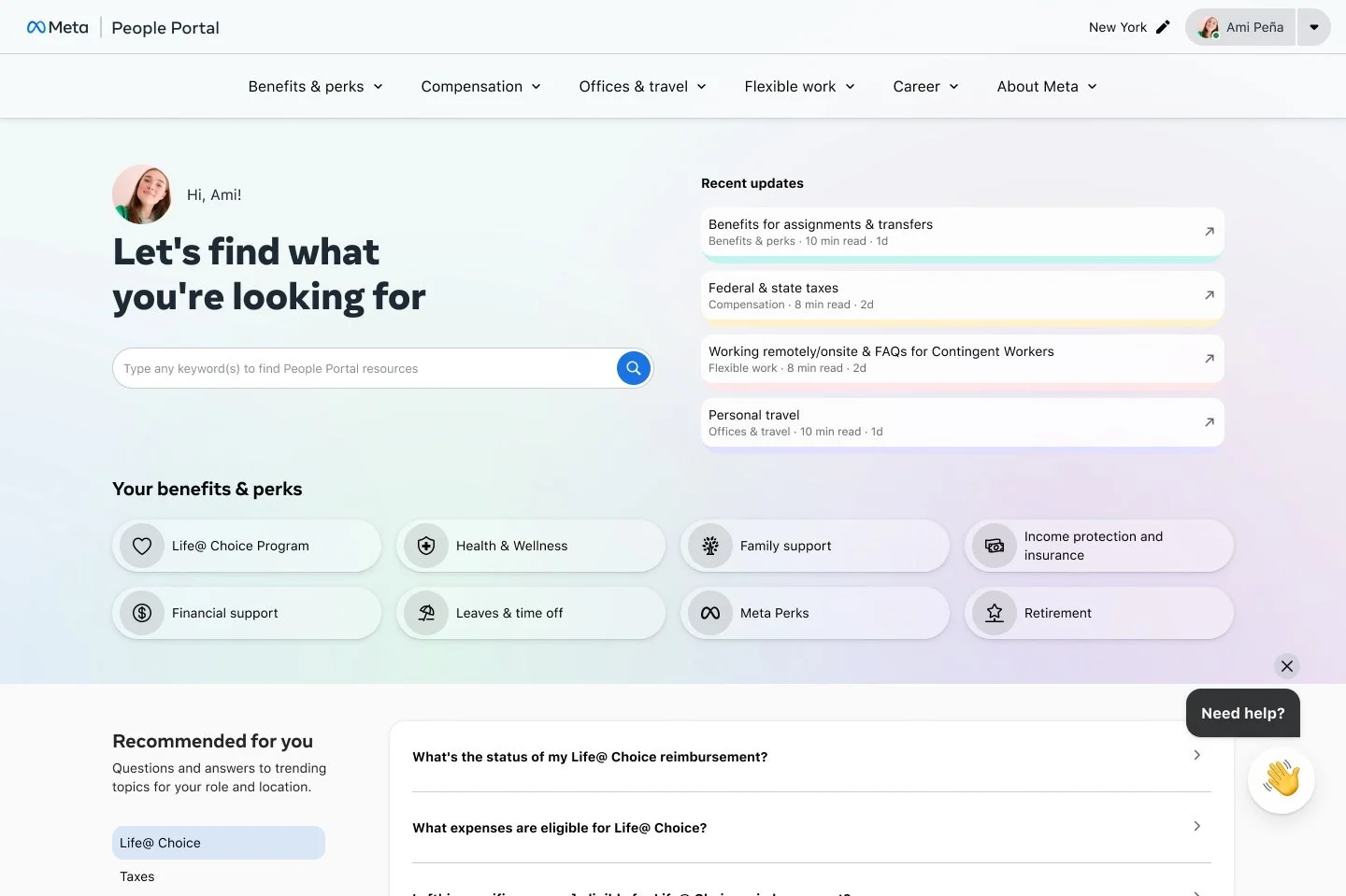Open the Leaves & time off label
Screen dimensions: 1346x896
click(x=509, y=613)
